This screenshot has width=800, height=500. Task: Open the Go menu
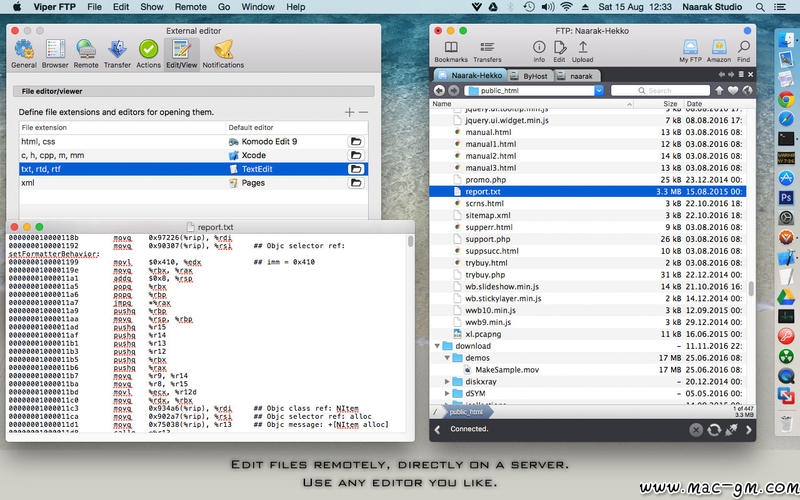point(223,7)
